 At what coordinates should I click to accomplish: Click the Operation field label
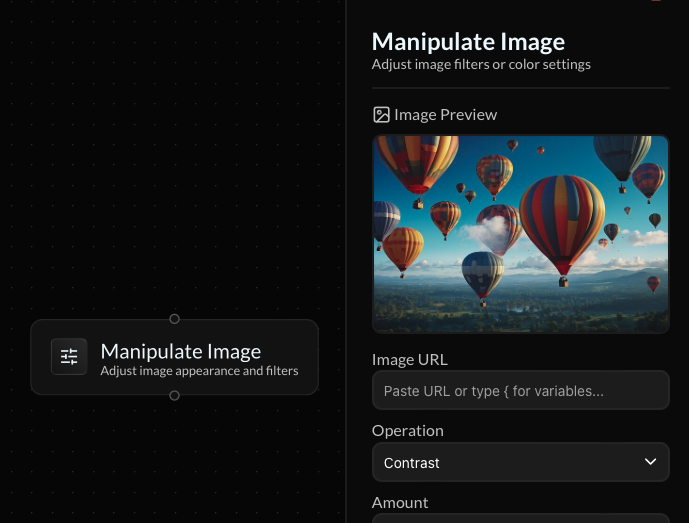tap(407, 431)
